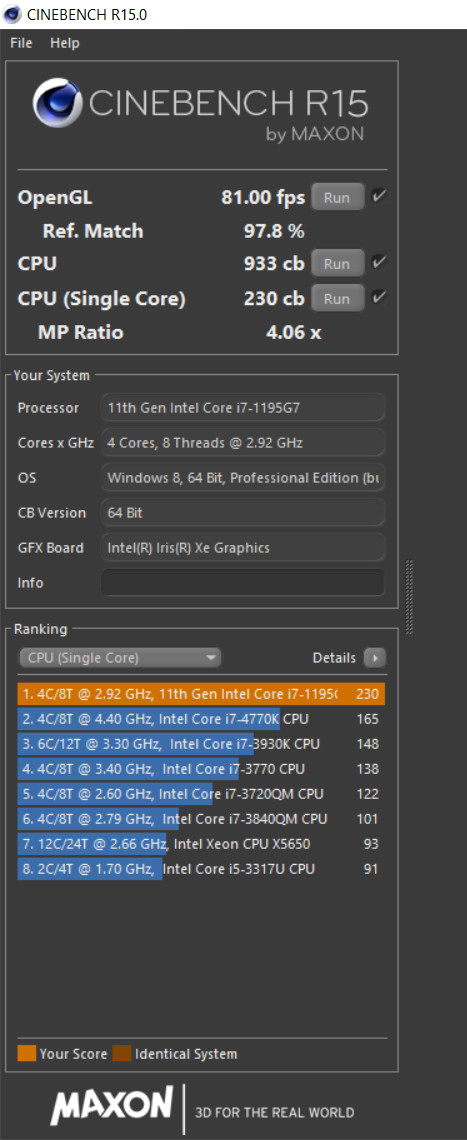Click the empty Info input field
The image size is (467, 1140).
click(x=242, y=582)
